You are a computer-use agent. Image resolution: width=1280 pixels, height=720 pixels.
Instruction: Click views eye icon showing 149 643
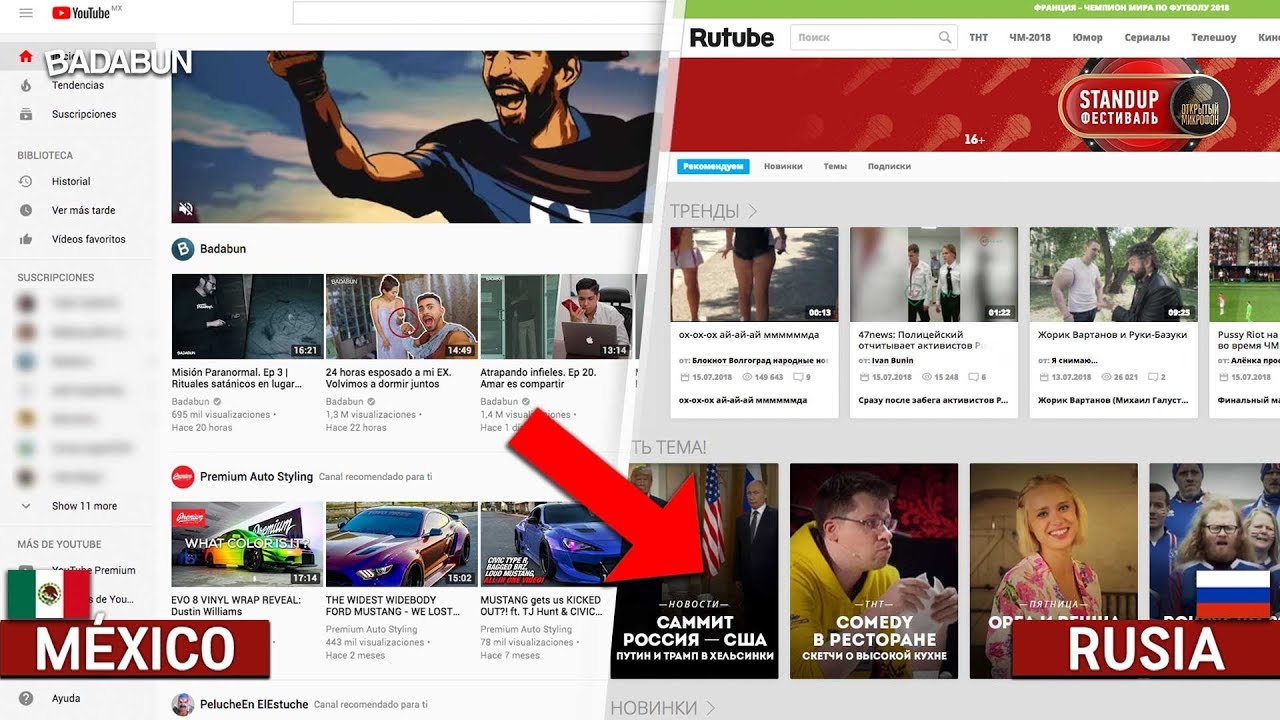746,377
